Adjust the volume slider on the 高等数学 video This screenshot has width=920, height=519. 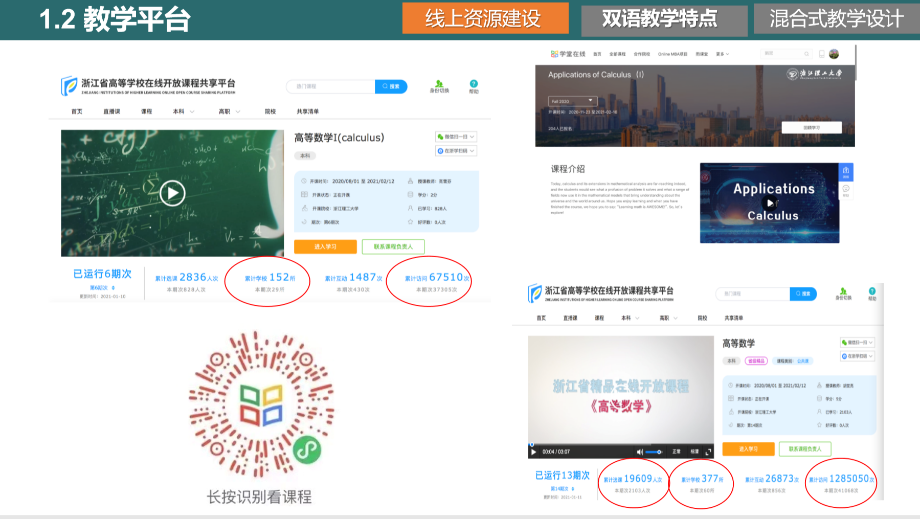(x=654, y=452)
